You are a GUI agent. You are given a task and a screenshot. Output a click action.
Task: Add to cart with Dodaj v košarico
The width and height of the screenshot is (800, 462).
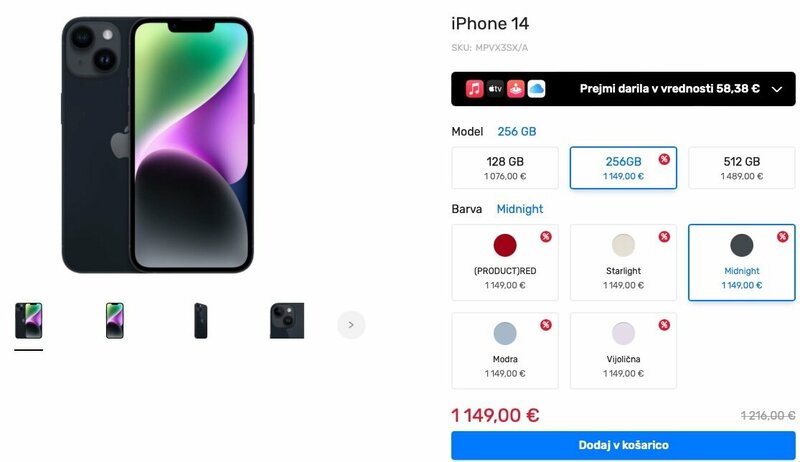tap(623, 445)
